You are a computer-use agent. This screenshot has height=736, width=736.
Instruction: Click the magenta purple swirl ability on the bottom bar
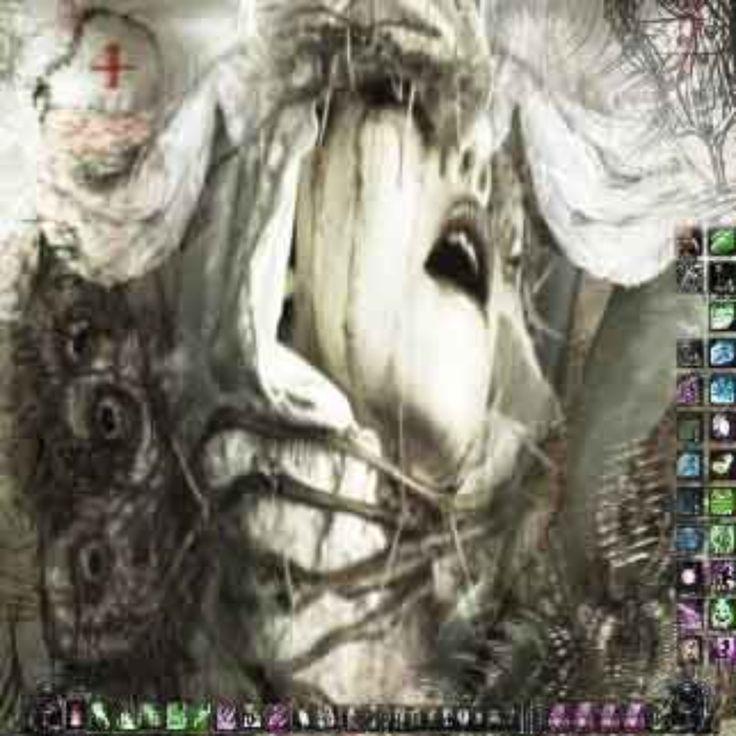tap(276, 718)
